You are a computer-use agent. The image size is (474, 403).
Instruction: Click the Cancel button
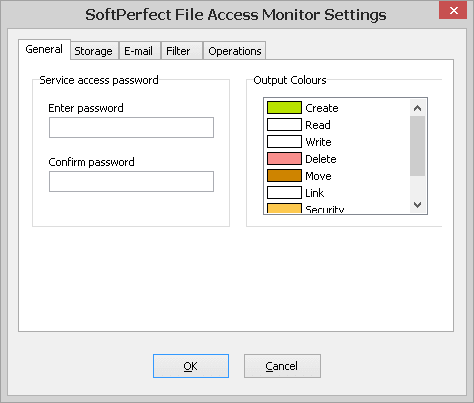[282, 366]
